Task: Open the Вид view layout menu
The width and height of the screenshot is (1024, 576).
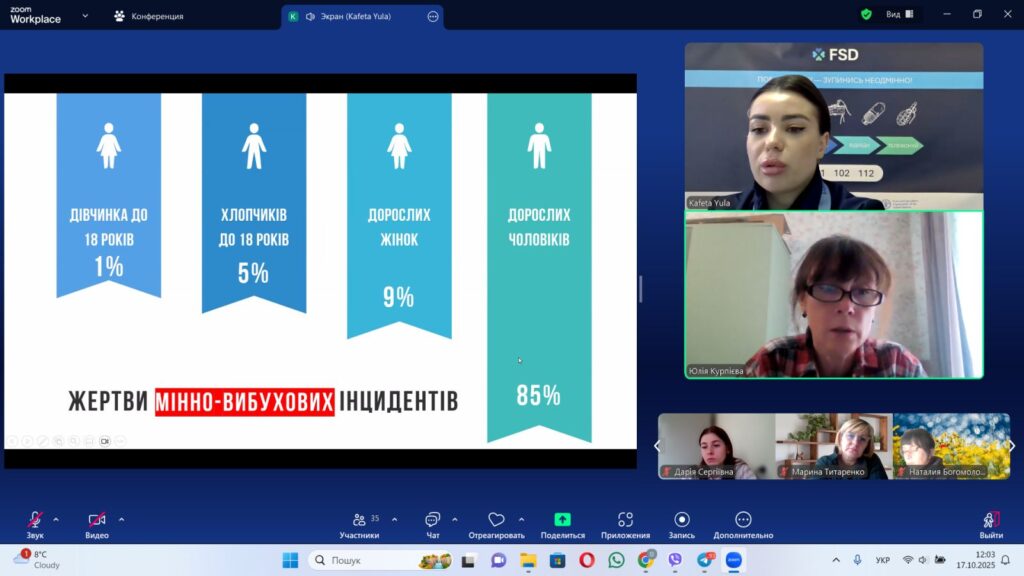Action: pos(892,15)
